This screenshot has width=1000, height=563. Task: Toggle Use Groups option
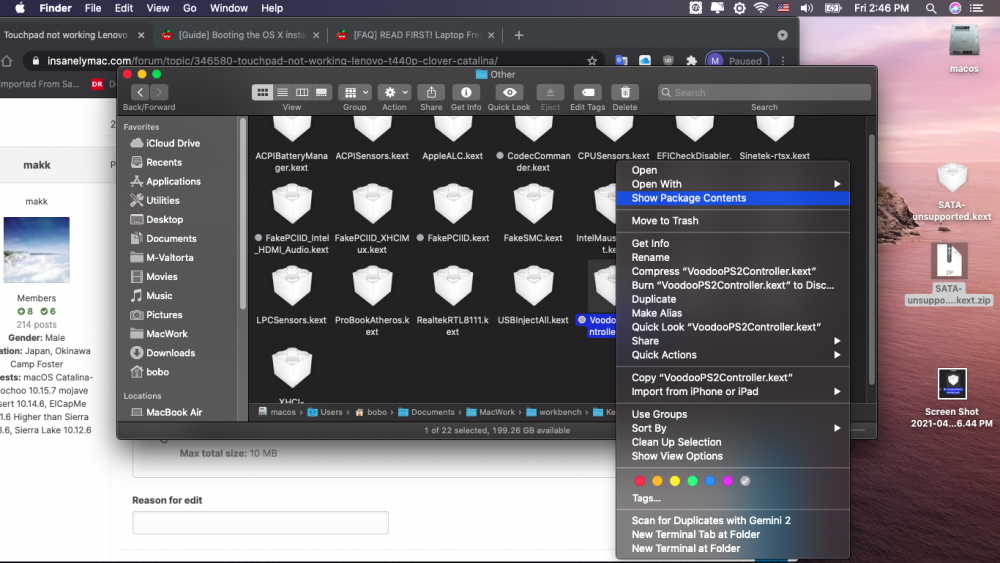pyautogui.click(x=733, y=414)
